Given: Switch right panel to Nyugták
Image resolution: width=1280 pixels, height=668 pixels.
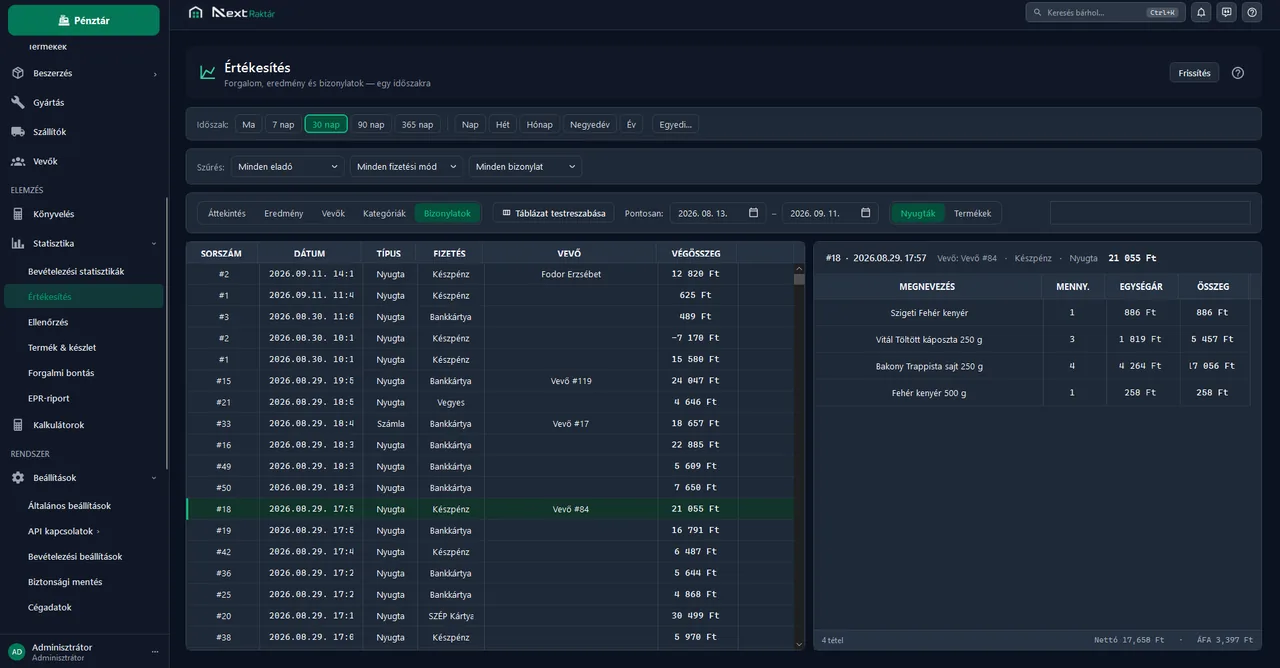Looking at the screenshot, I should point(918,213).
